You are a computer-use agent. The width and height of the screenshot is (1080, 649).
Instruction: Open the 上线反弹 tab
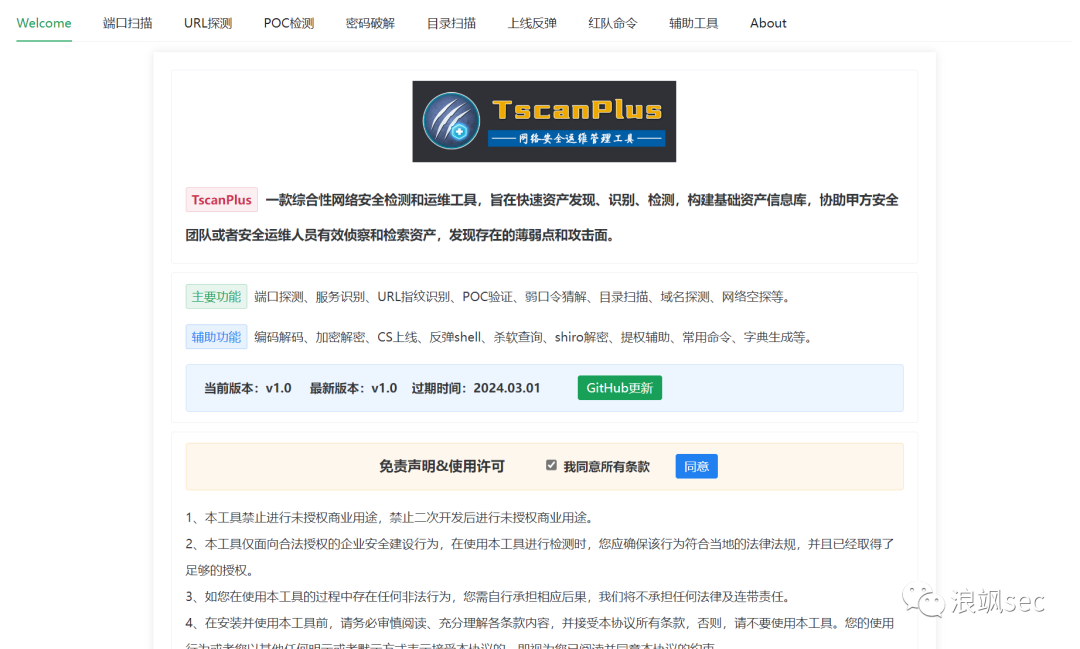point(532,23)
